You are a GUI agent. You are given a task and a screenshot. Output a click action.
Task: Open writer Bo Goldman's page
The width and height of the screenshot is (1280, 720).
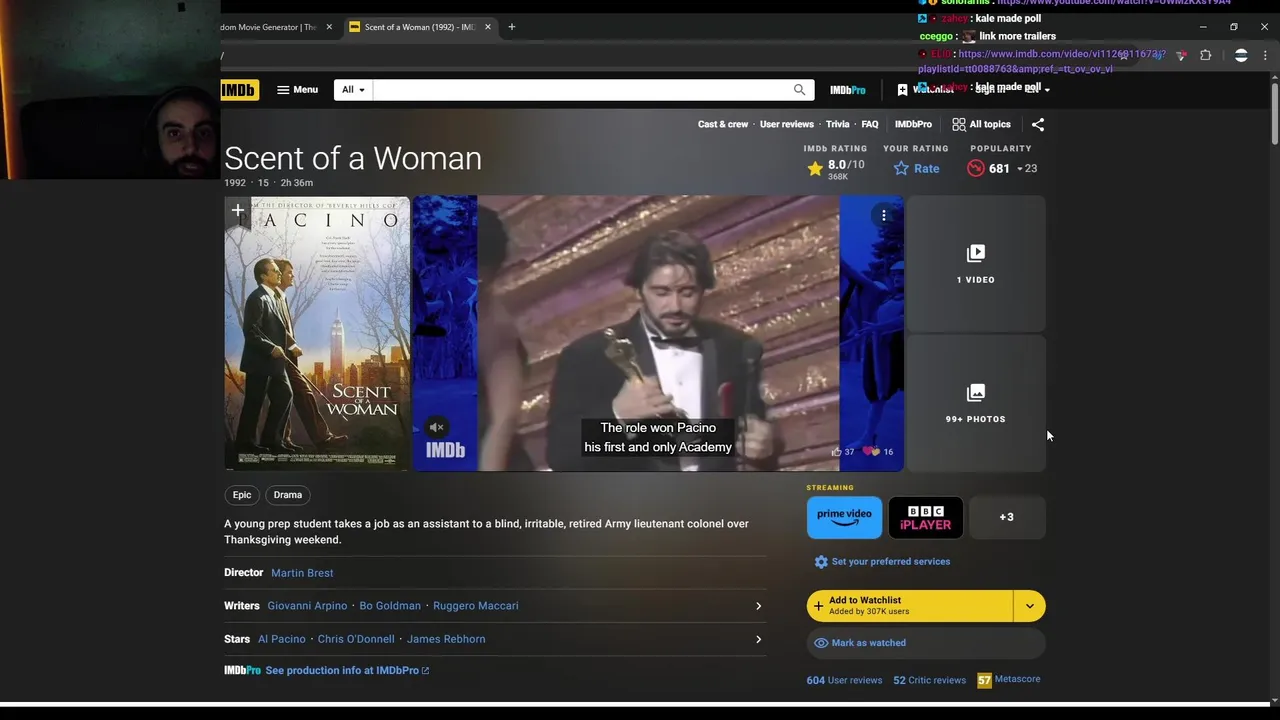coord(390,606)
